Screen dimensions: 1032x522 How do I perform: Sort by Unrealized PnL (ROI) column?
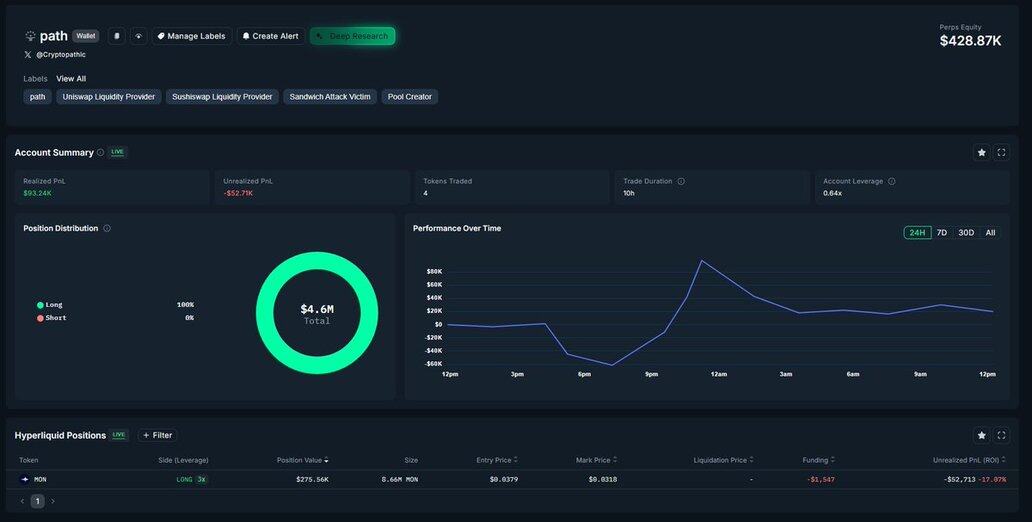(x=976, y=460)
